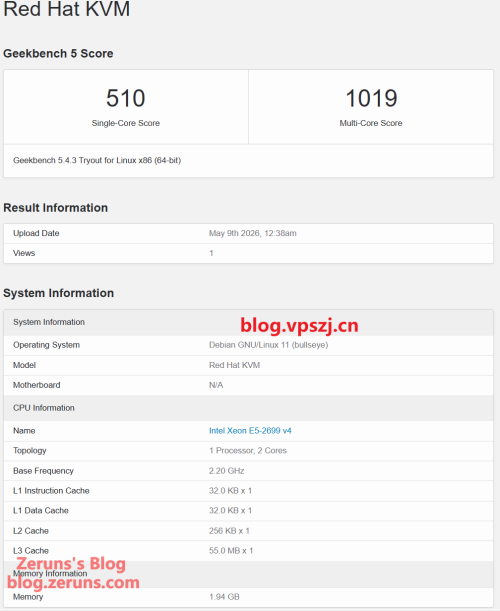Click the System Information section heading
Viewport: 500px width, 611px height.
pos(58,293)
